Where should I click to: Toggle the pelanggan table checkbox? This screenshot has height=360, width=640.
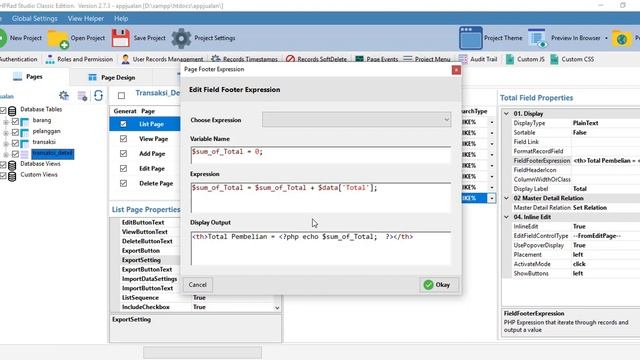tap(16, 133)
